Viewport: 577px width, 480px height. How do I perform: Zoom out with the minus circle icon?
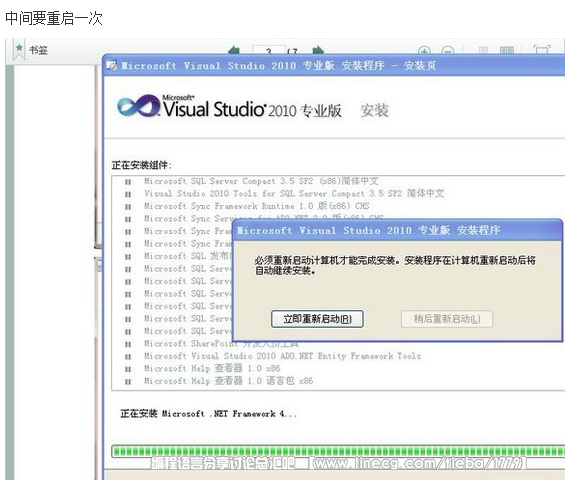448,50
